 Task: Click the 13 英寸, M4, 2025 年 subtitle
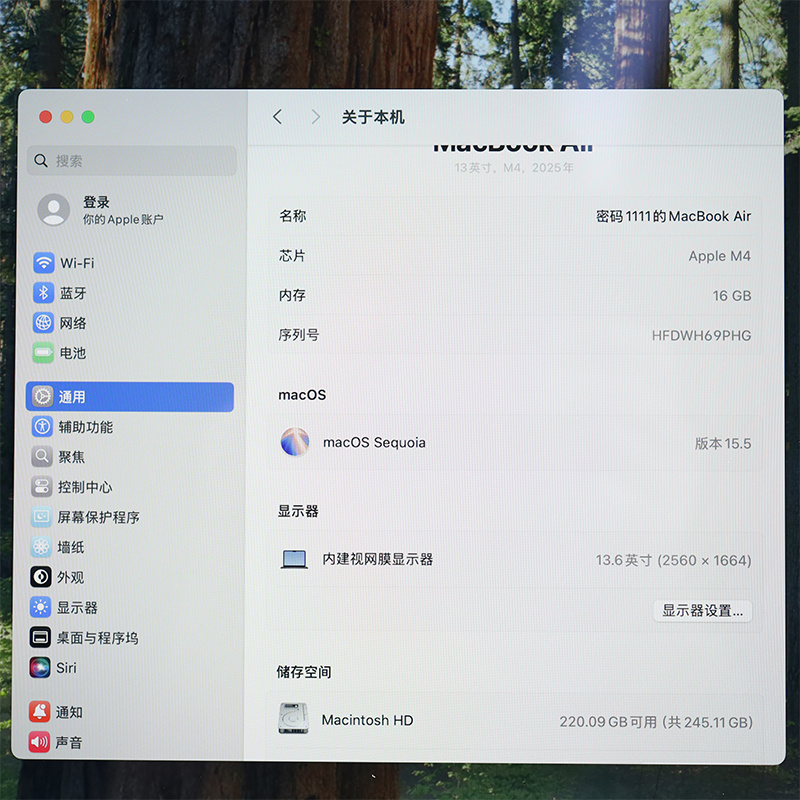tap(514, 168)
